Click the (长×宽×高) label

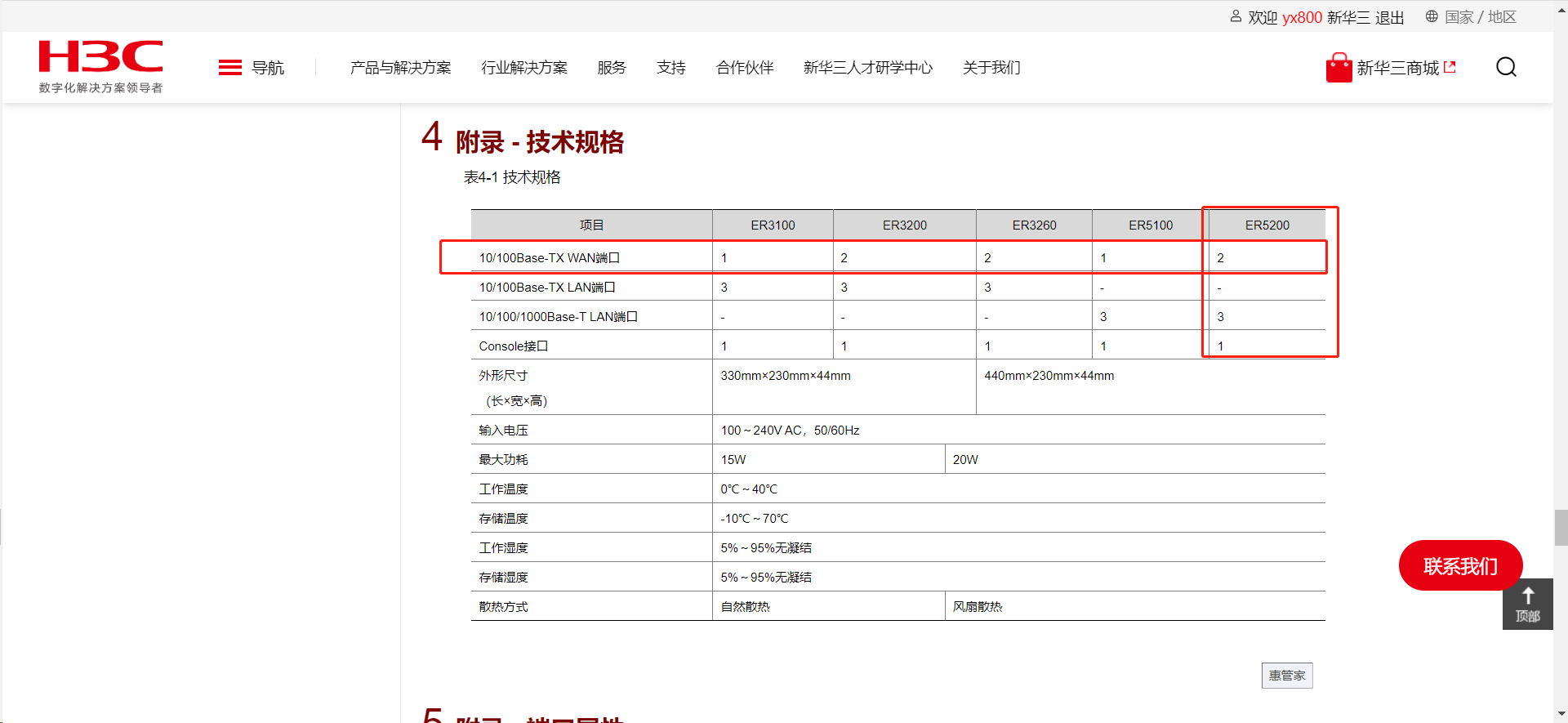coord(517,401)
